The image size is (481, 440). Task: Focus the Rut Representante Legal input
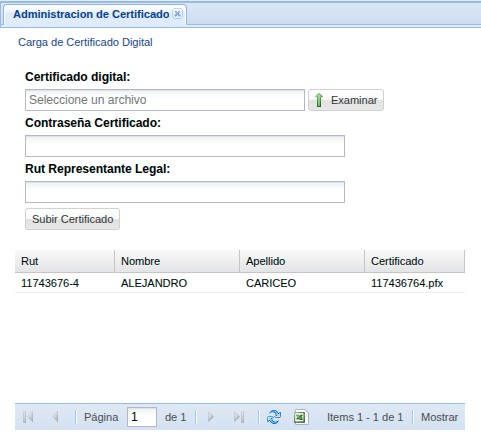(185, 192)
